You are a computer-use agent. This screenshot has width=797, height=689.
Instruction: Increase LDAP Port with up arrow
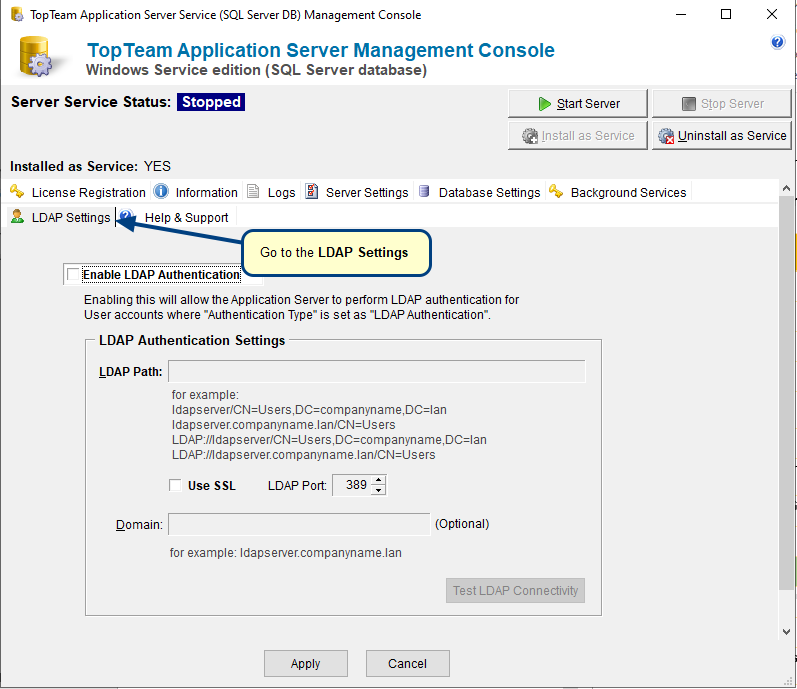[x=379, y=480]
